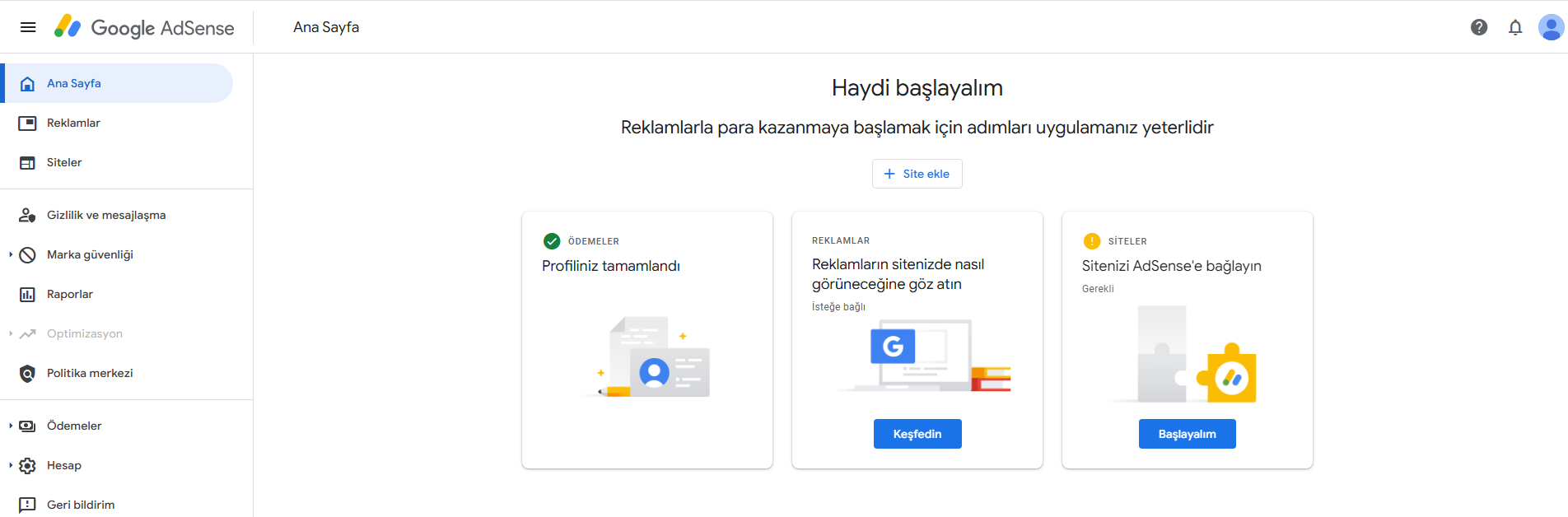The width and height of the screenshot is (1568, 517).
Task: Expand the Ödemeler section arrow
Action: click(11, 426)
